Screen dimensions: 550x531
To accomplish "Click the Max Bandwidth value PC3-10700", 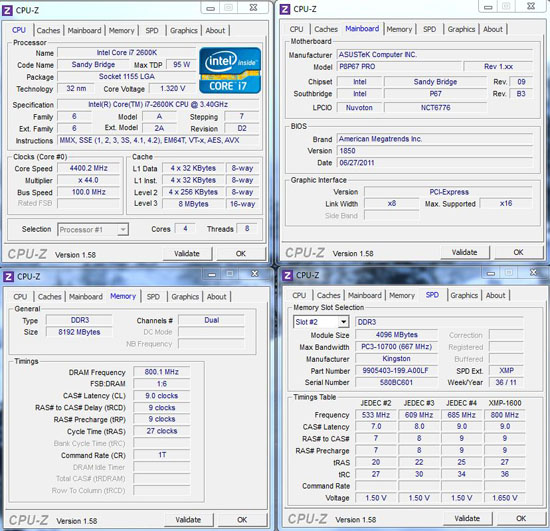I will [x=396, y=347].
